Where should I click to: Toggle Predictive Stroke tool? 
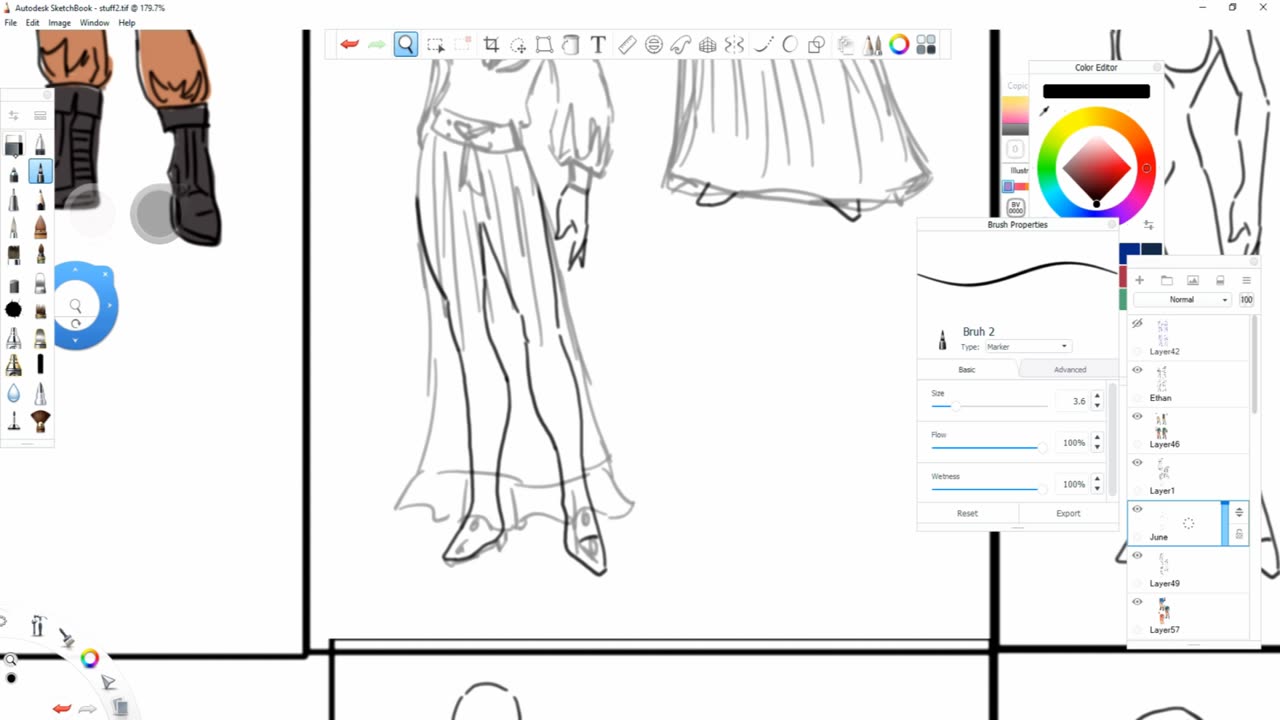coord(789,44)
